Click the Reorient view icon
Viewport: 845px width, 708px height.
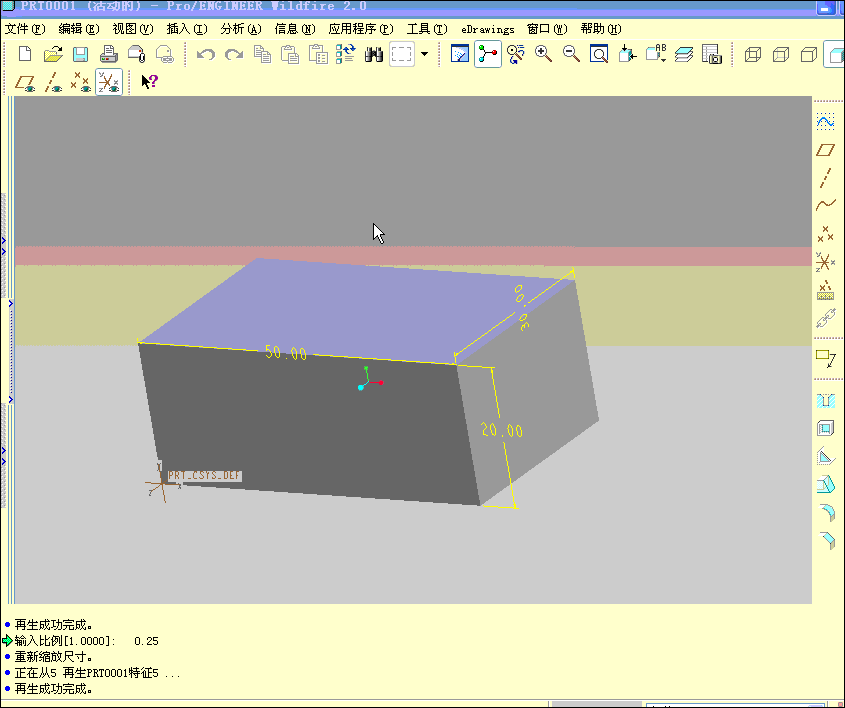[627, 54]
